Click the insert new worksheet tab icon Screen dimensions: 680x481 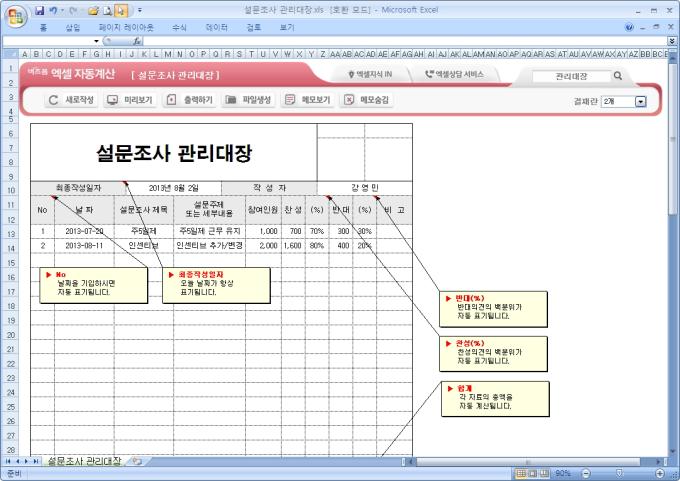coord(137,461)
